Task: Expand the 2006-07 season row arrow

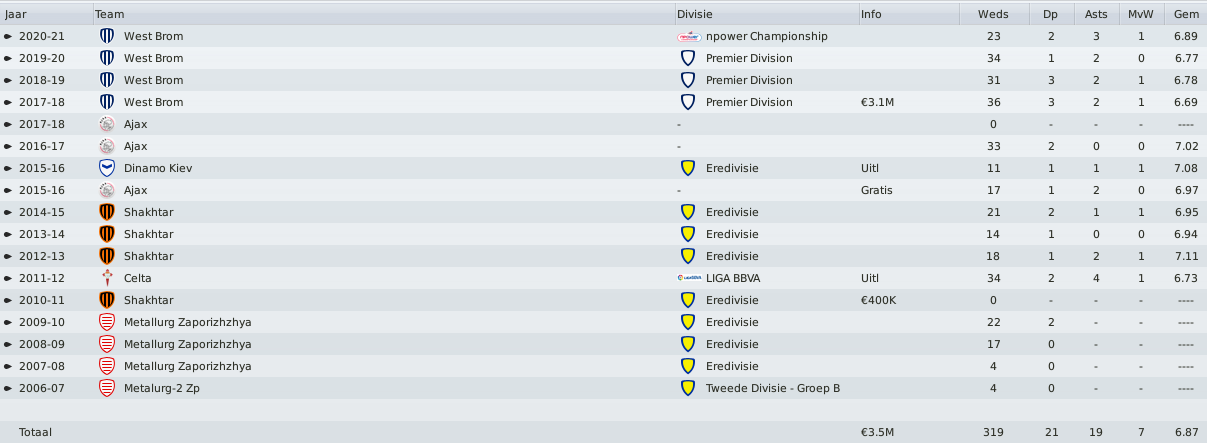Action: pyautogui.click(x=8, y=388)
